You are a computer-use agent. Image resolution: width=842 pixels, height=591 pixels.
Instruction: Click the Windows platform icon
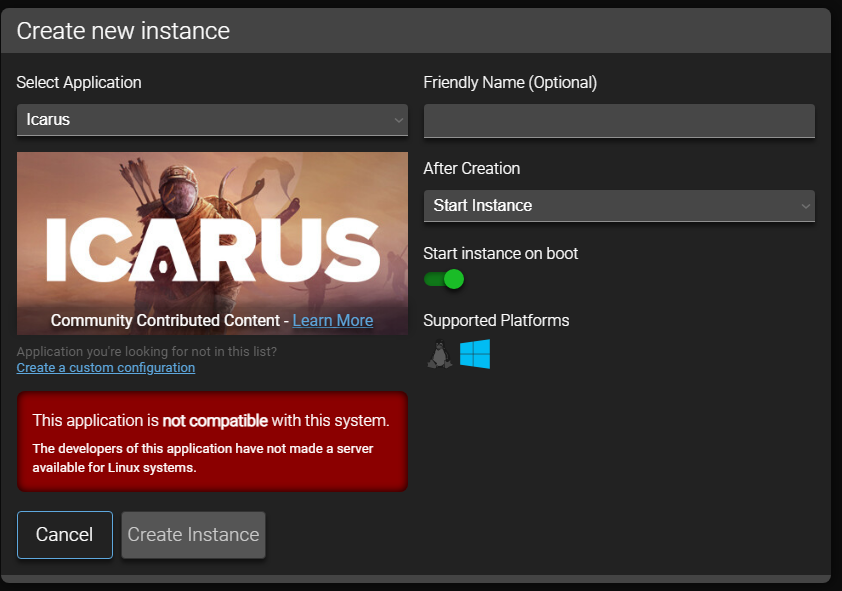tap(475, 354)
